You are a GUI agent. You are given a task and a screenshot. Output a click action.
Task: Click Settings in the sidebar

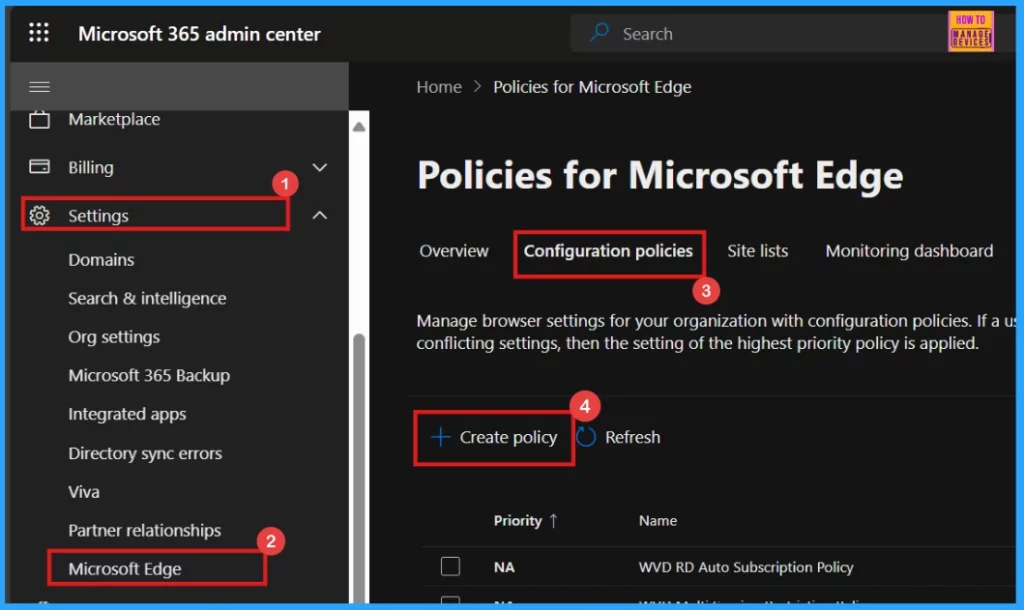[98, 216]
